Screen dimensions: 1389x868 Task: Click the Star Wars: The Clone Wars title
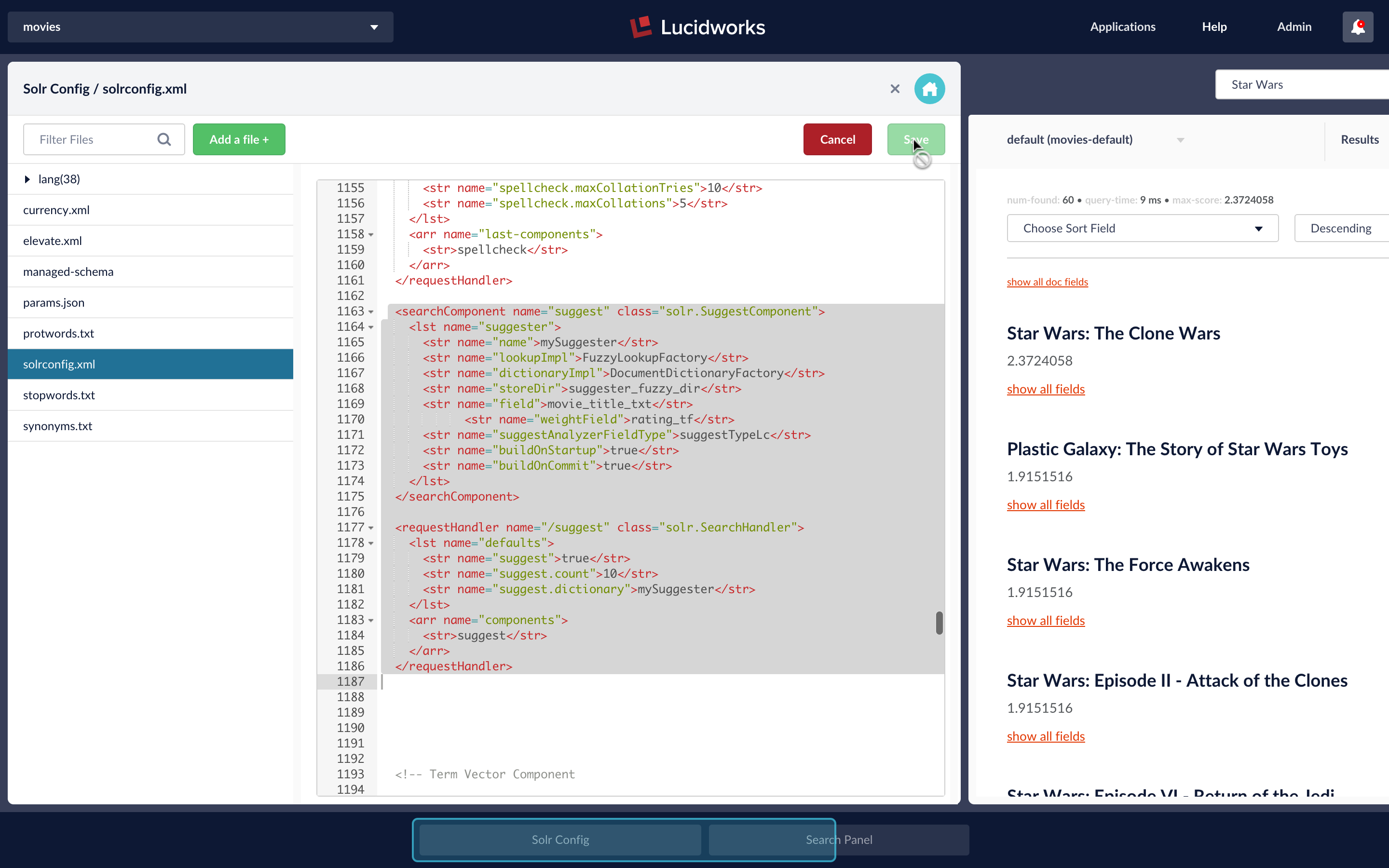pos(1114,334)
